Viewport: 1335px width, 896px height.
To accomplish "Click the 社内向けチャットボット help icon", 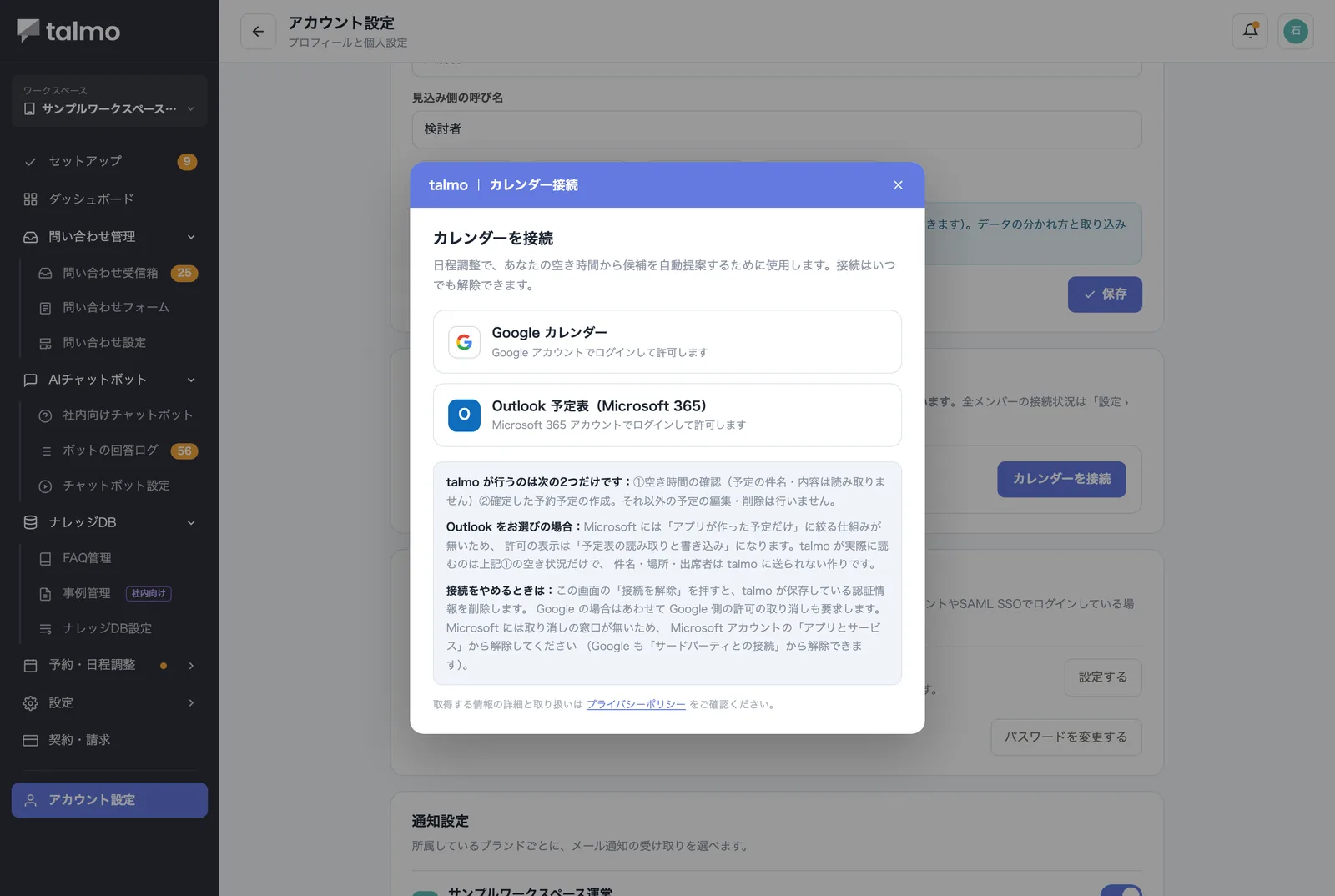I will [46, 415].
